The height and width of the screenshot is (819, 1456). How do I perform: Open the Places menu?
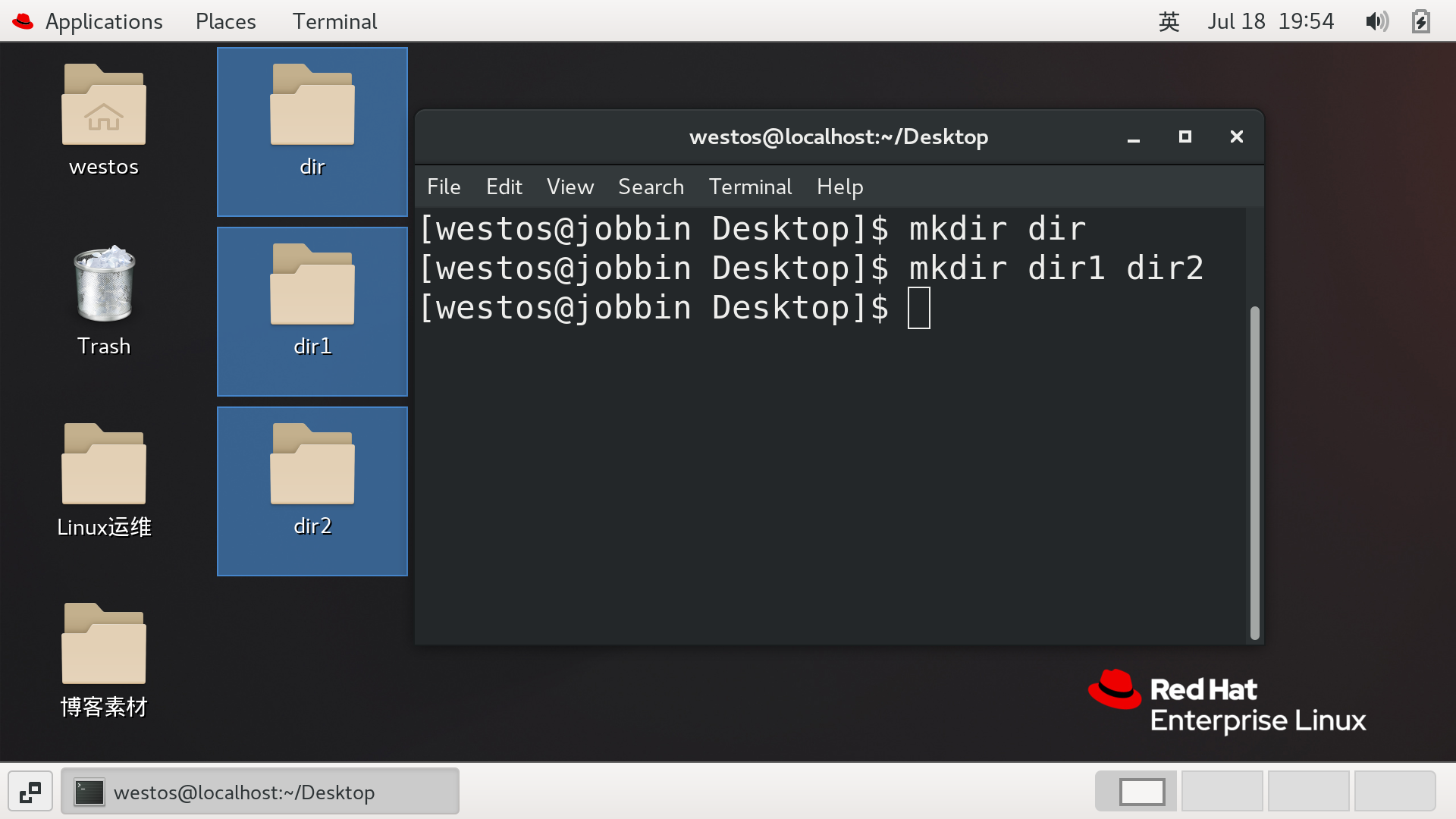point(225,21)
